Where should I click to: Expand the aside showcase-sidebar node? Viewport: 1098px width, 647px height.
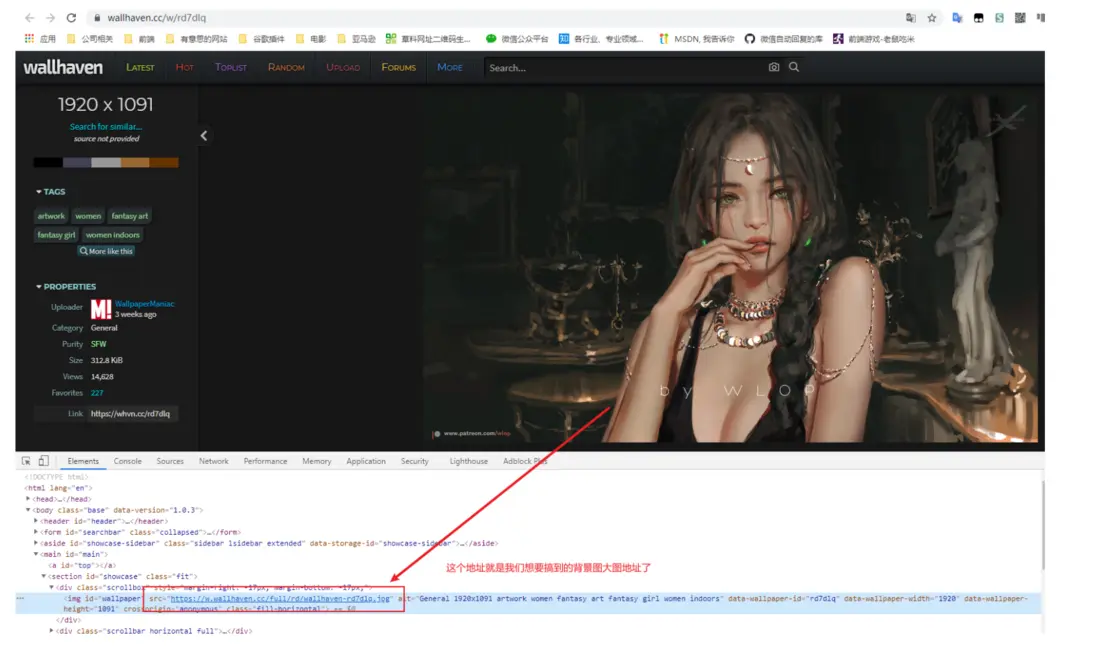pos(36,543)
